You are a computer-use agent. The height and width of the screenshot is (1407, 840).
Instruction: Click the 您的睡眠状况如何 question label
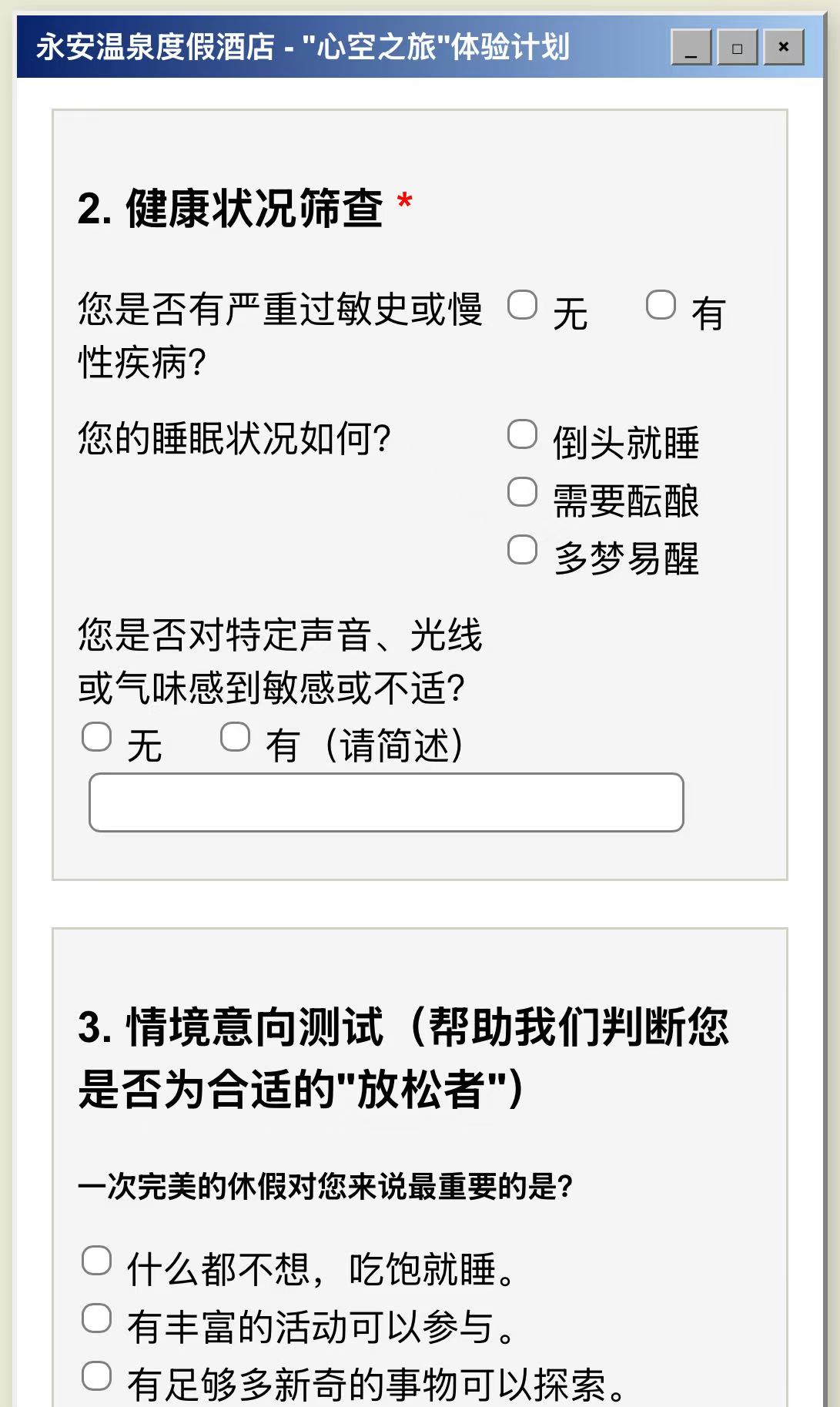point(235,439)
